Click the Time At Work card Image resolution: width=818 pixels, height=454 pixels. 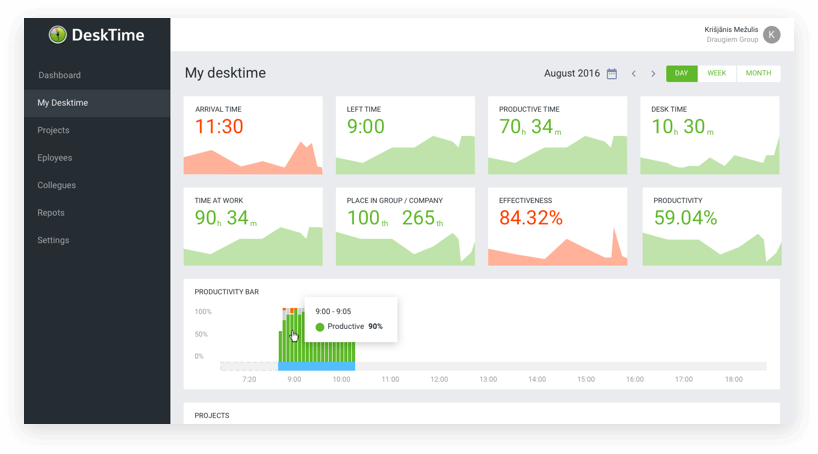[253, 226]
